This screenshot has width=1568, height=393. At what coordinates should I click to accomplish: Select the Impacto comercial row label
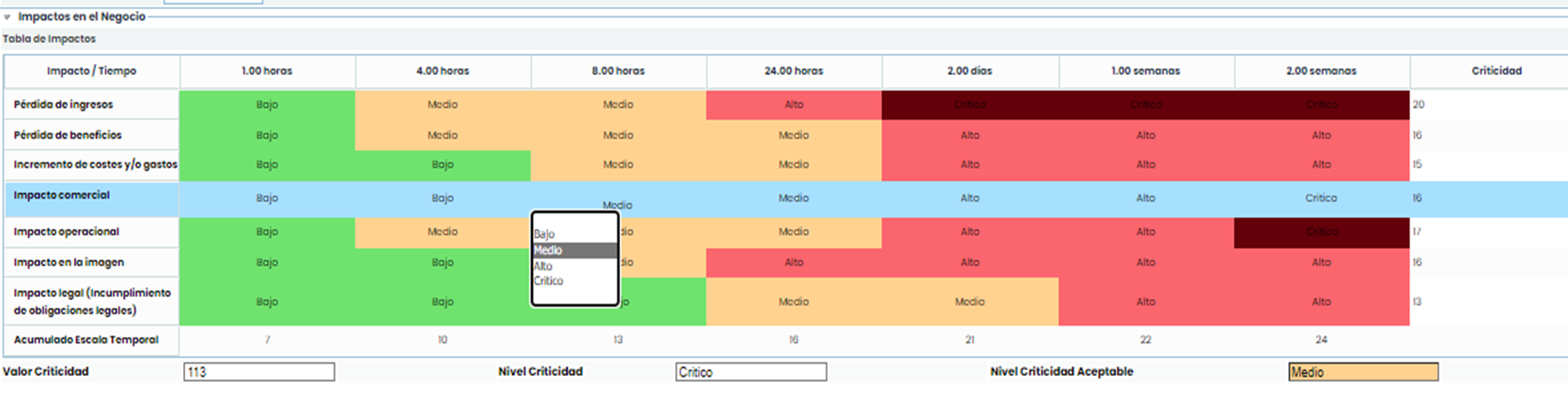pos(62,196)
